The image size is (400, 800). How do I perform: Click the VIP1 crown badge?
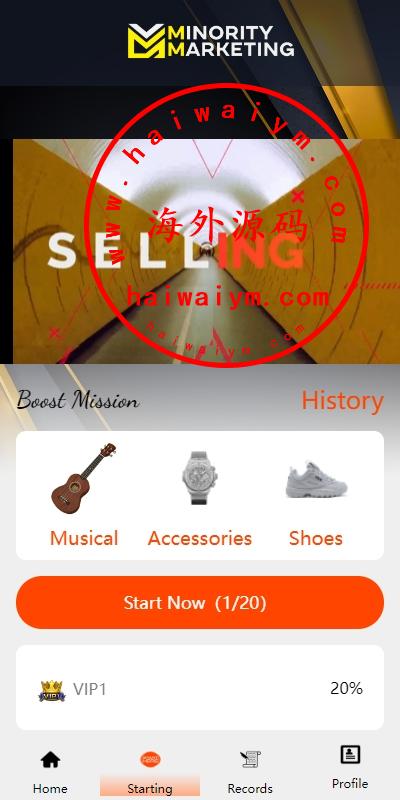point(52,690)
